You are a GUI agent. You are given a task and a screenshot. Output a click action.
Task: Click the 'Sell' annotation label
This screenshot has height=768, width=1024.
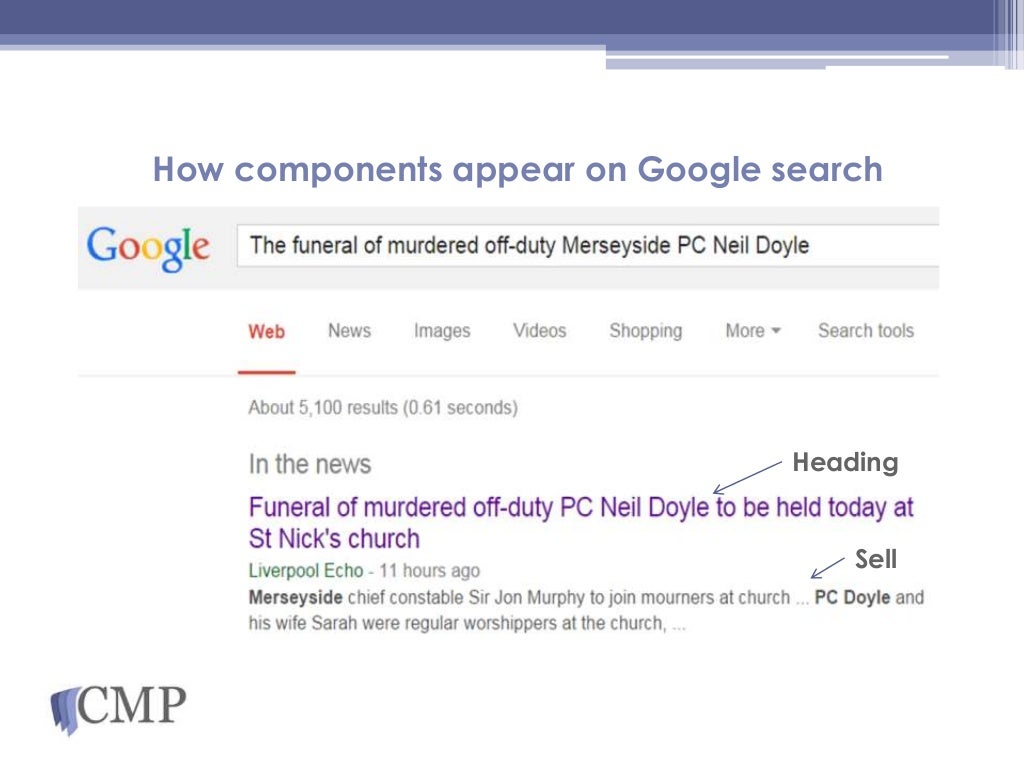[876, 559]
